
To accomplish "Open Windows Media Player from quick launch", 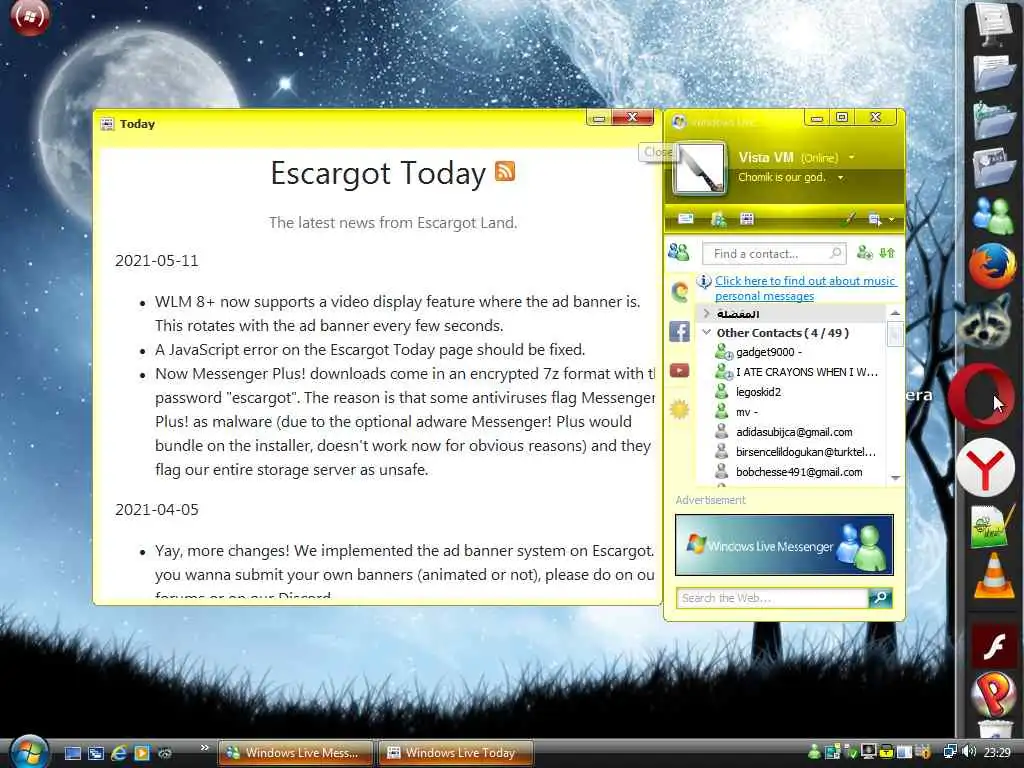I will pyautogui.click(x=142, y=753).
